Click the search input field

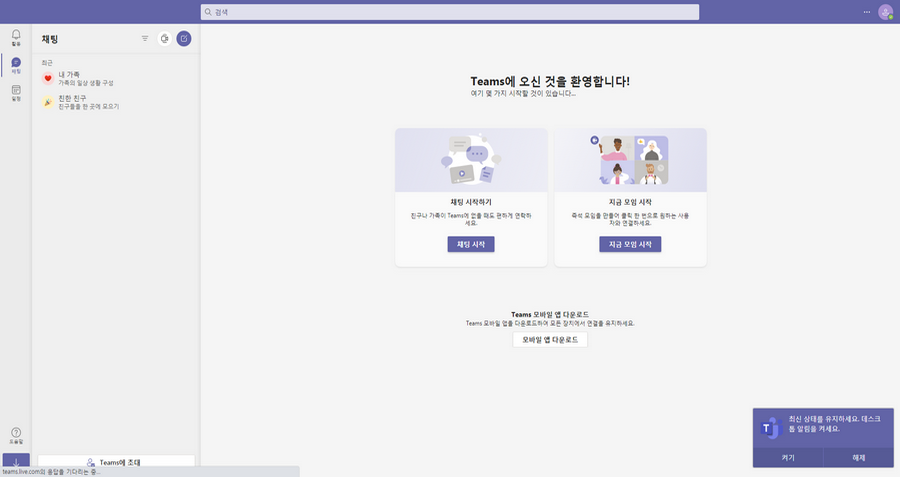[450, 12]
